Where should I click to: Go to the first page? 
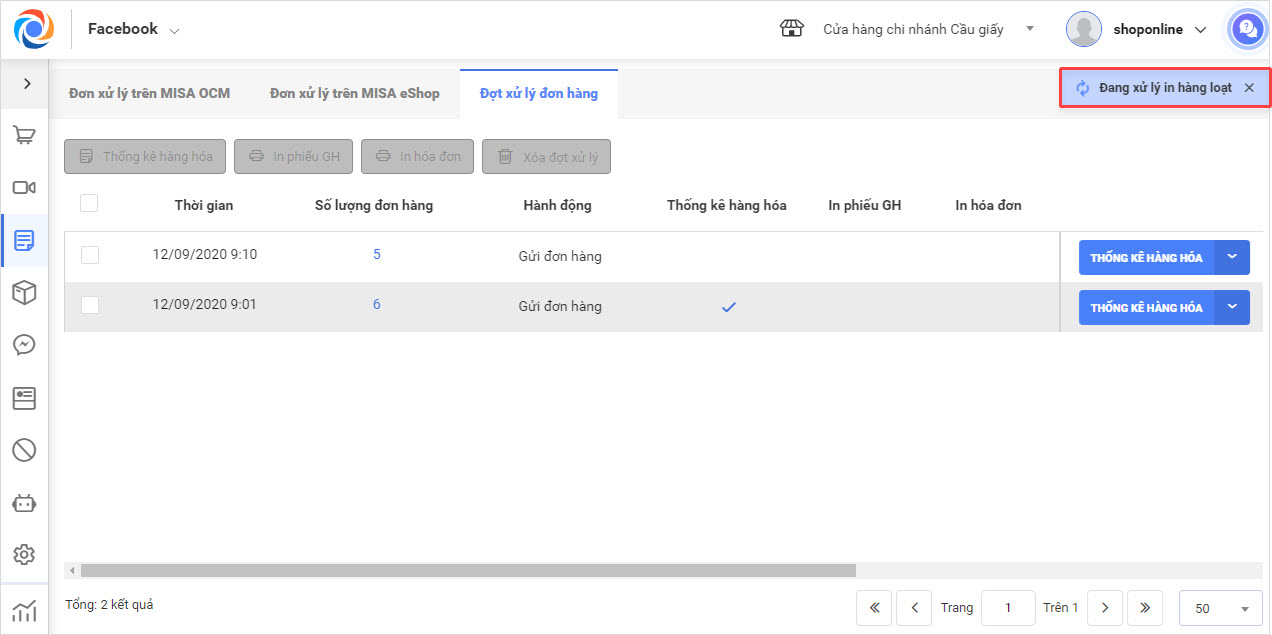point(873,608)
